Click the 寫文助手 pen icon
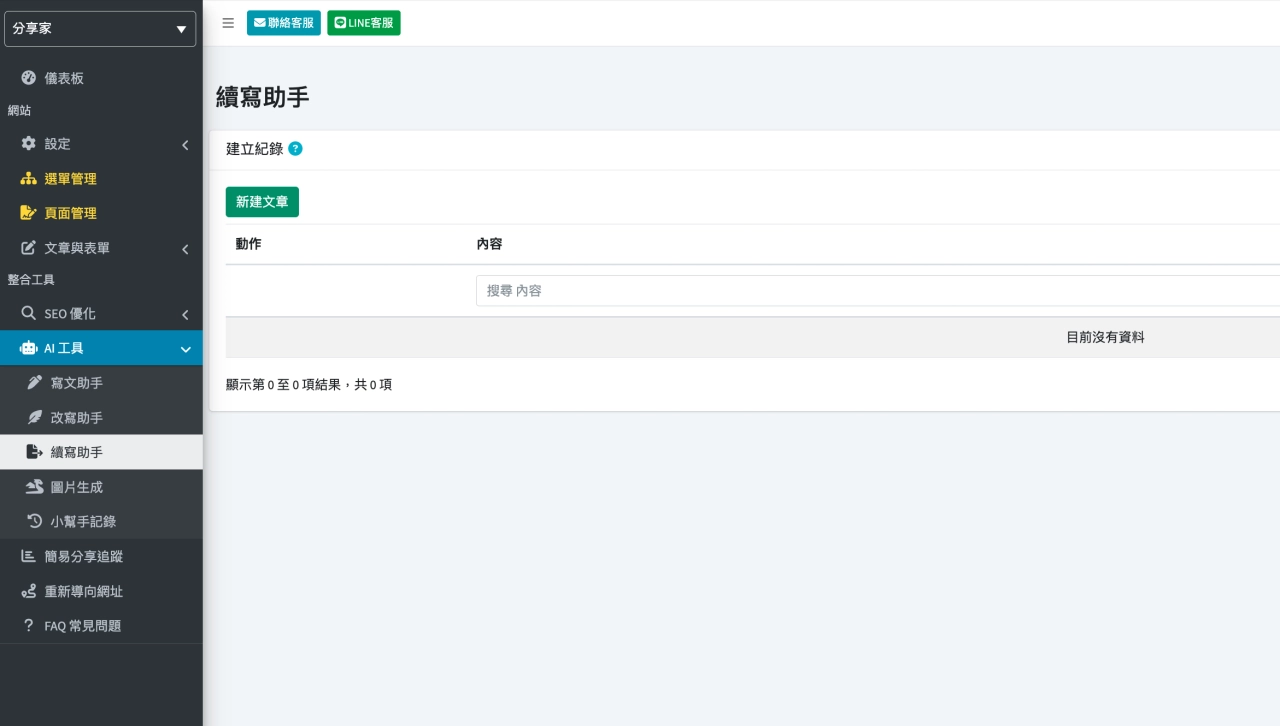The width and height of the screenshot is (1280, 726). point(35,383)
